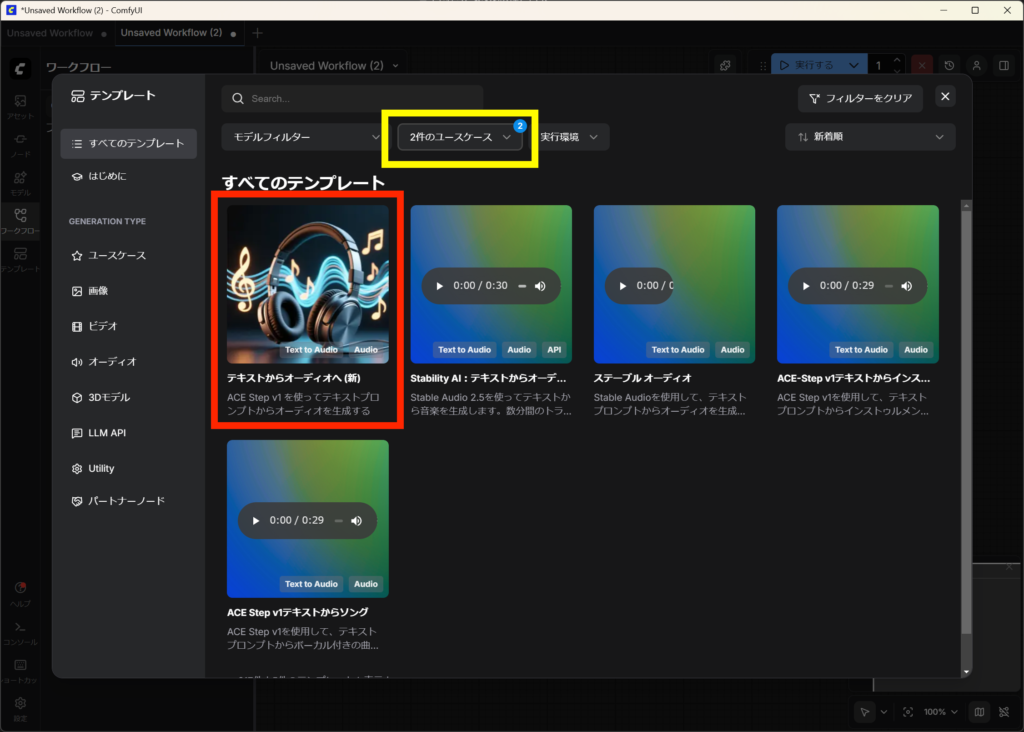Open the 新着順 sort dropdown
Screen dimensions: 1024x732
pyautogui.click(x=869, y=137)
